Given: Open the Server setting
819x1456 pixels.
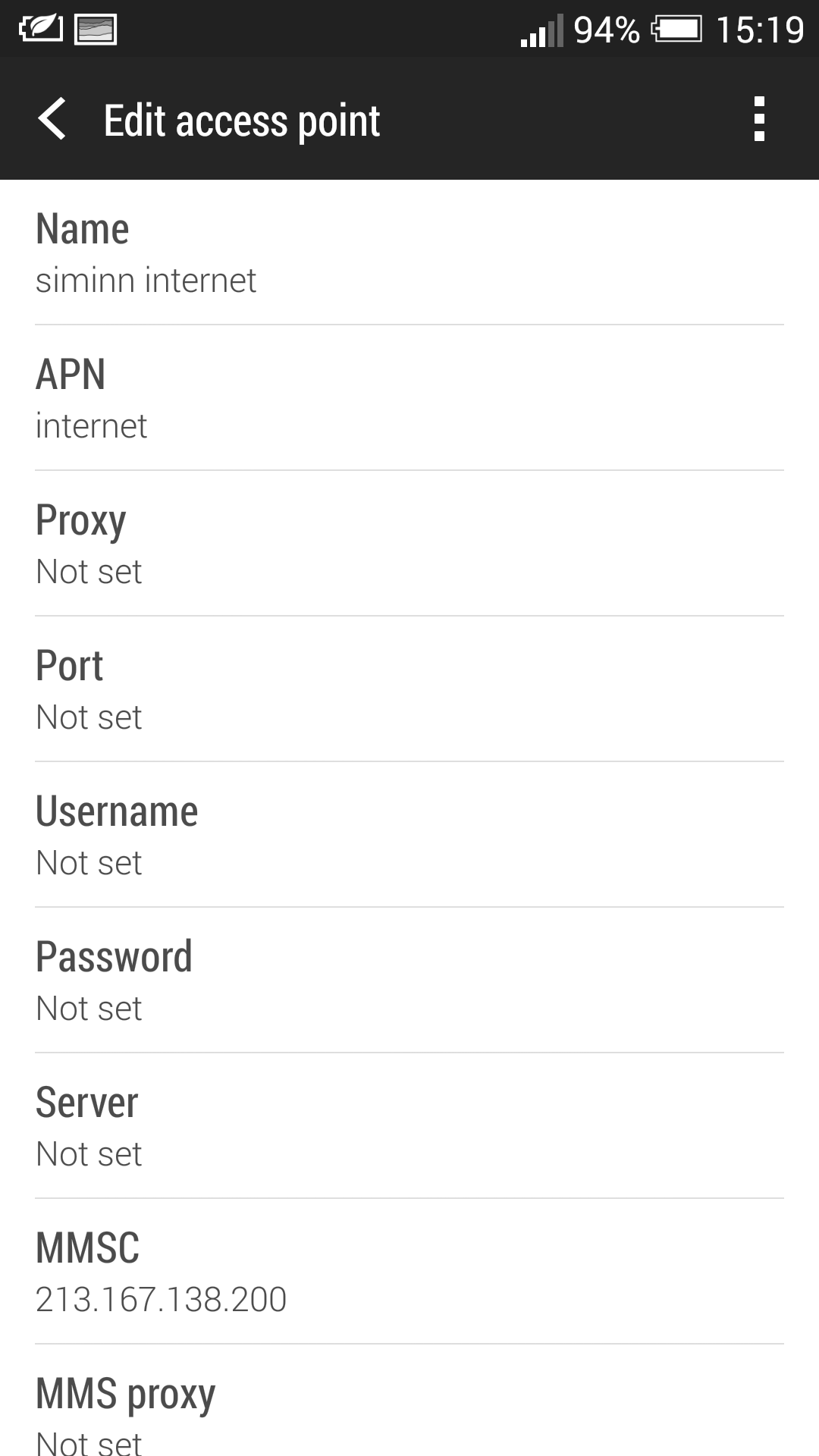Looking at the screenshot, I should click(x=409, y=1126).
